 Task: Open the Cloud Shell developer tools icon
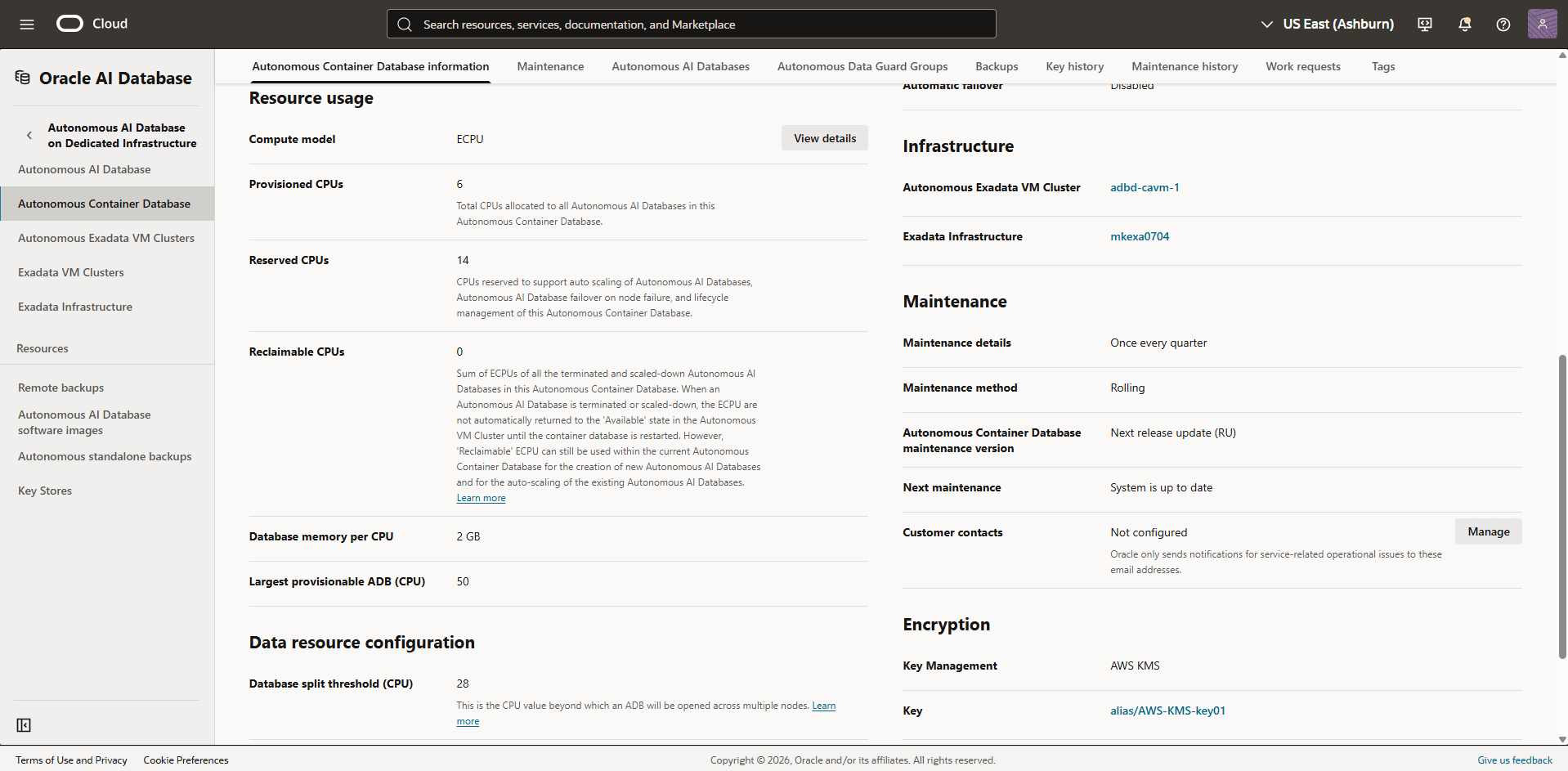click(x=1425, y=25)
